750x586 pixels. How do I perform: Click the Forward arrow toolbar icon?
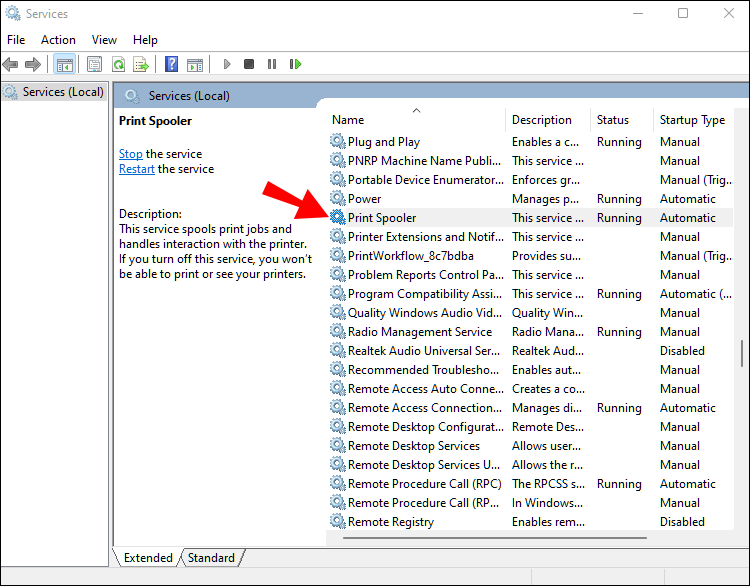coord(33,64)
